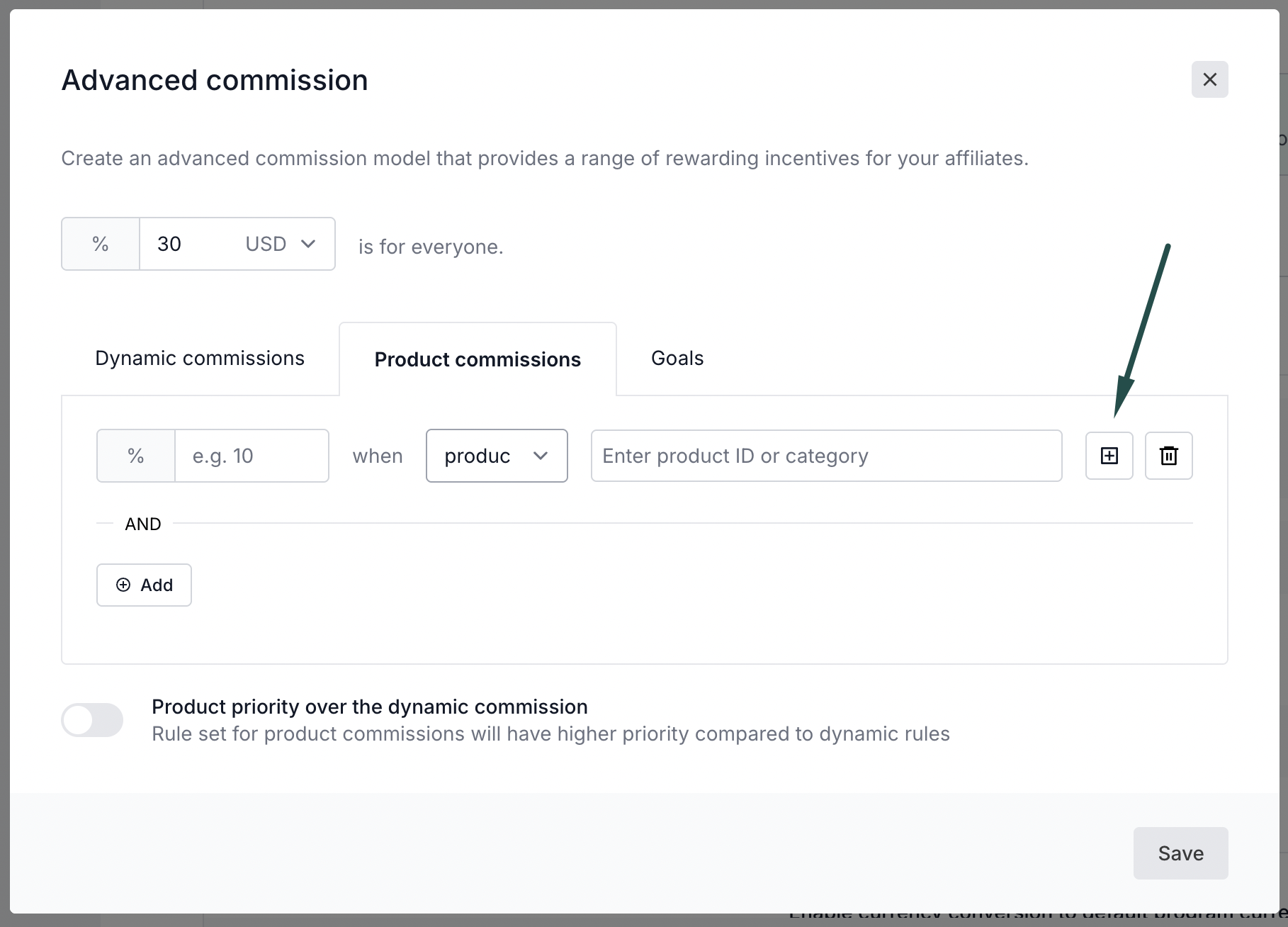Click the plus-square add condition icon

(x=1109, y=456)
